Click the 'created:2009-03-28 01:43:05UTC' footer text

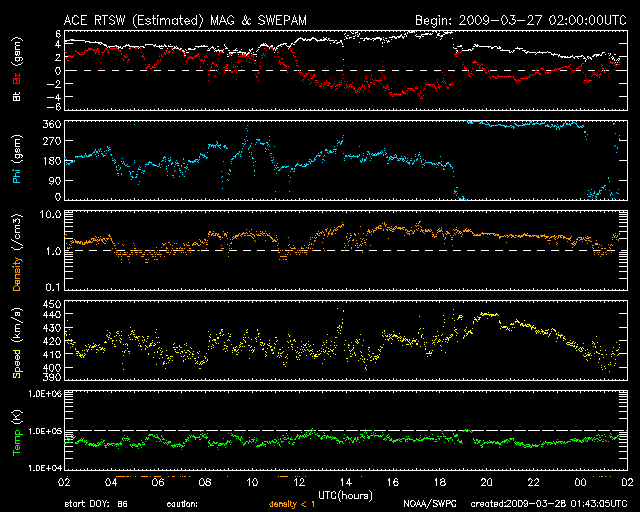[x=549, y=504]
